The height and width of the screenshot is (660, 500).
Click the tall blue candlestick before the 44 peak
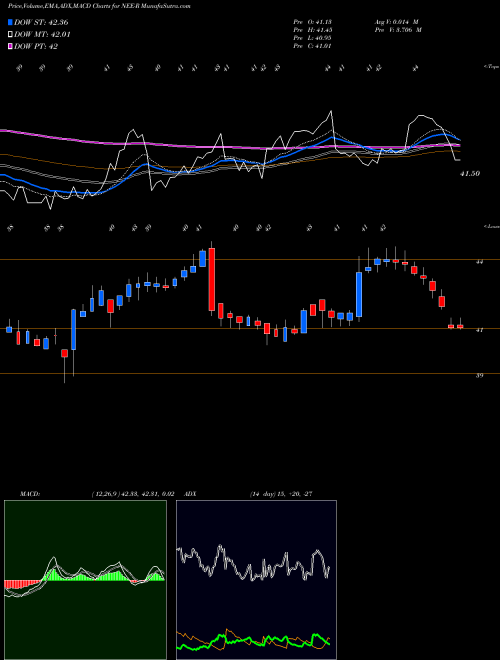(359, 294)
